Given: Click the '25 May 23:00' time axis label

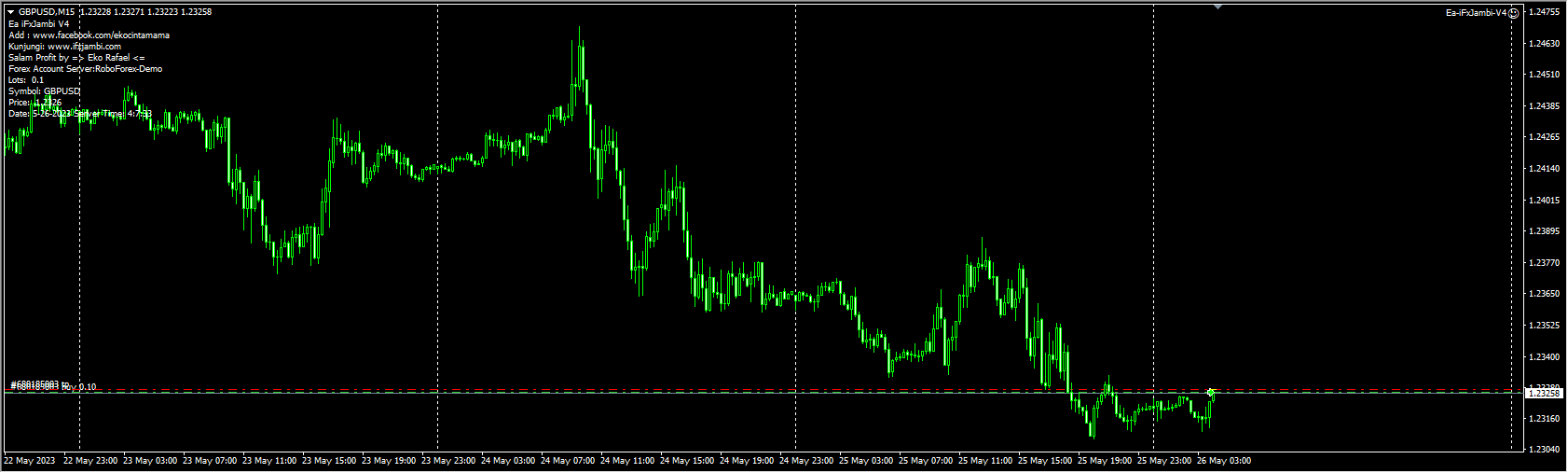Looking at the screenshot, I should coord(1164,461).
